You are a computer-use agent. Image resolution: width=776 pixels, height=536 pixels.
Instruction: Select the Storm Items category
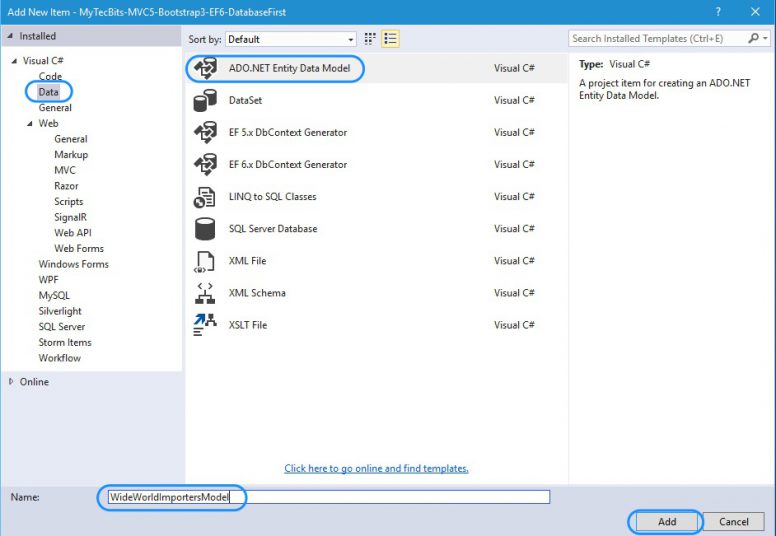65,342
